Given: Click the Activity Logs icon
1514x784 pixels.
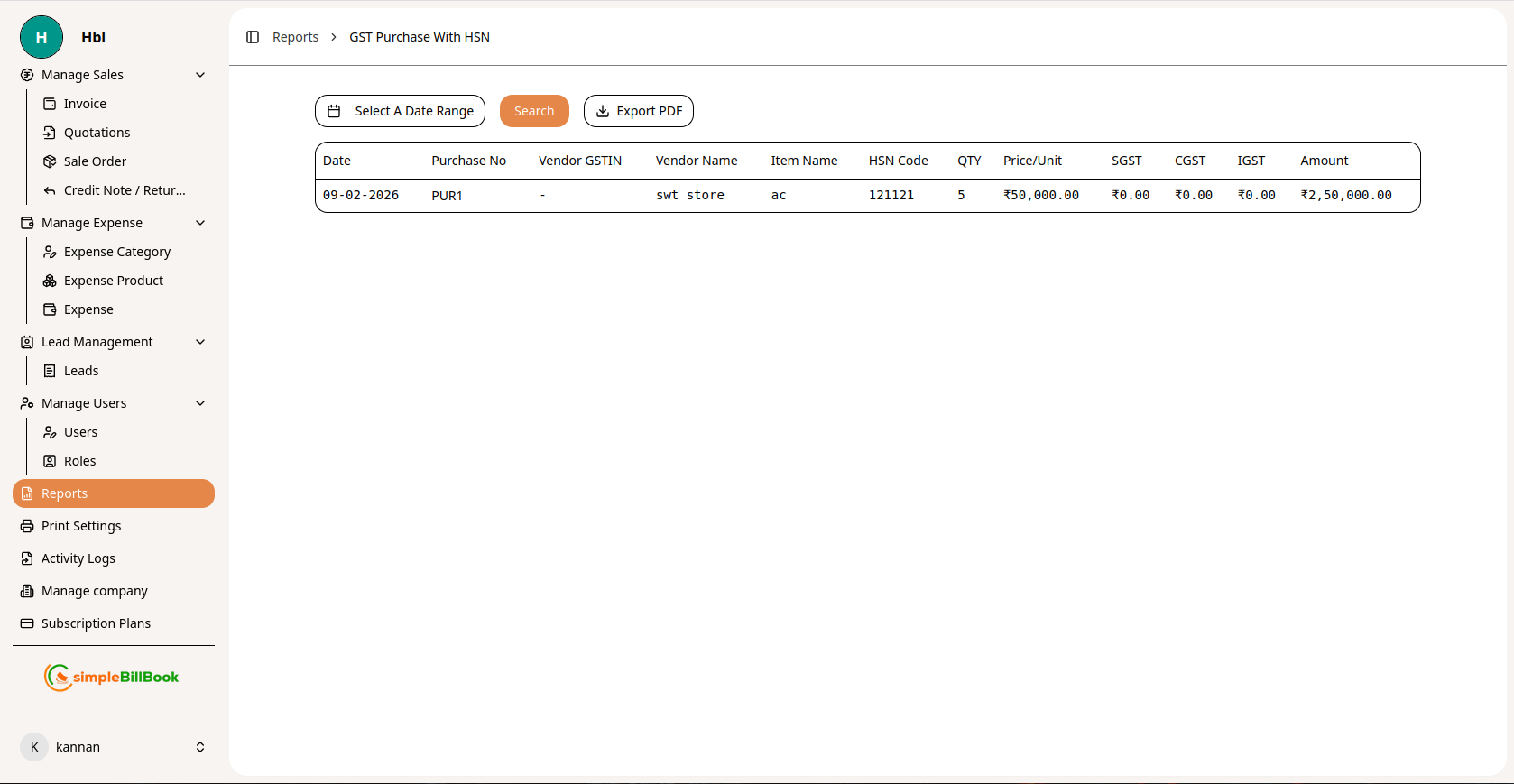Looking at the screenshot, I should coord(27,558).
